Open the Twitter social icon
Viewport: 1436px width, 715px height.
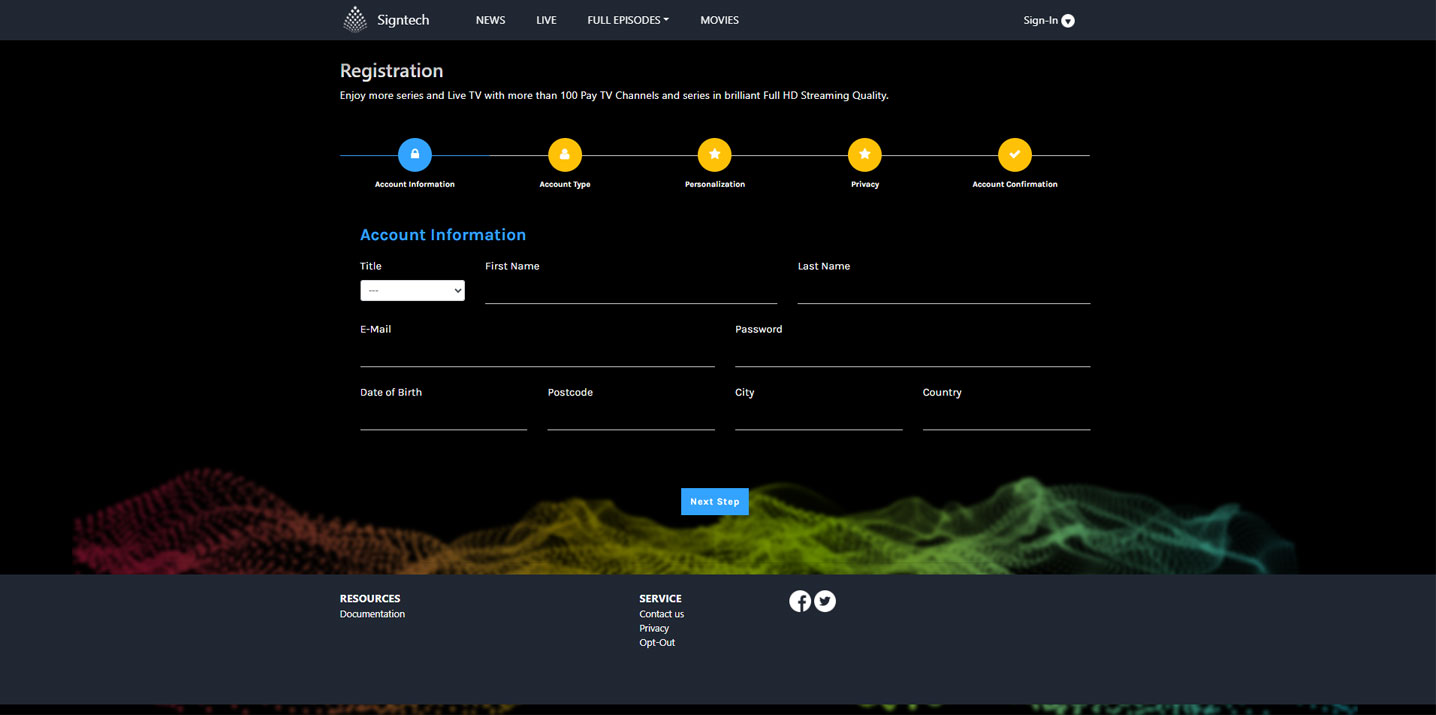pyautogui.click(x=825, y=601)
